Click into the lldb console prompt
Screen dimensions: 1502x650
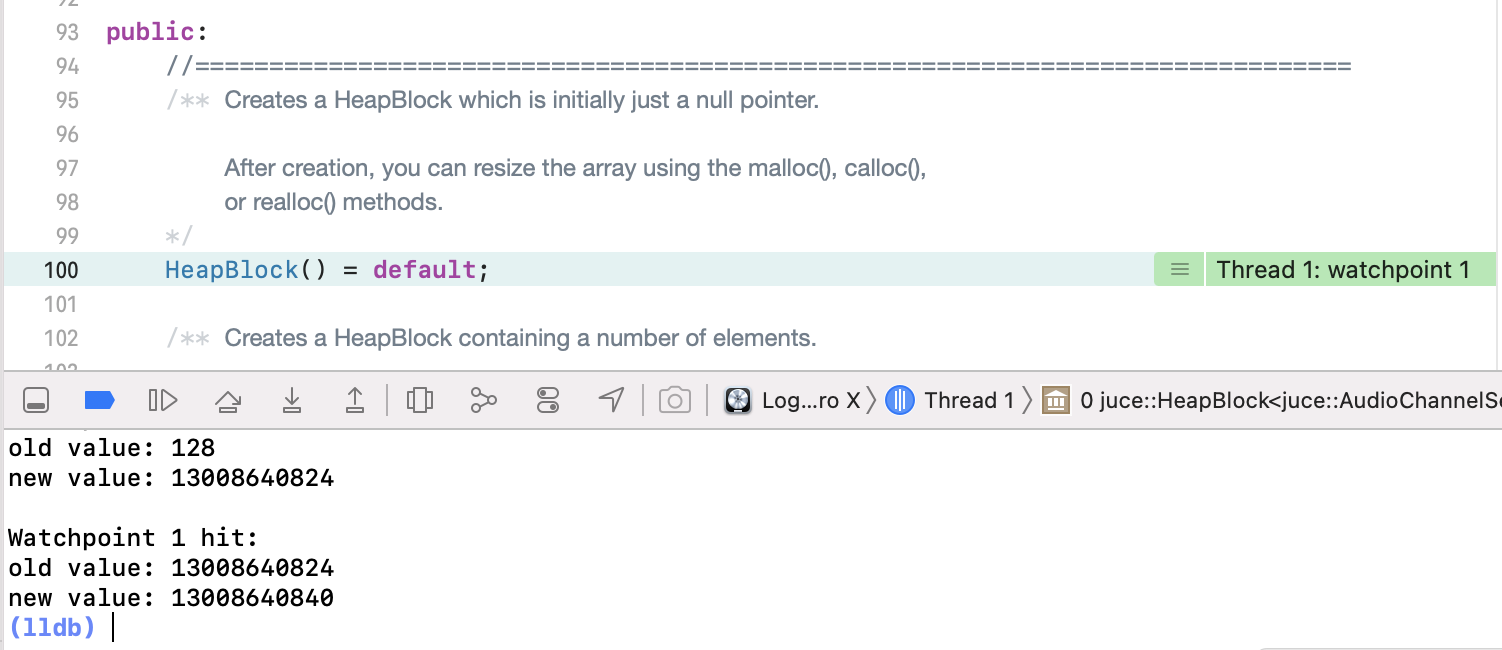coord(300,628)
